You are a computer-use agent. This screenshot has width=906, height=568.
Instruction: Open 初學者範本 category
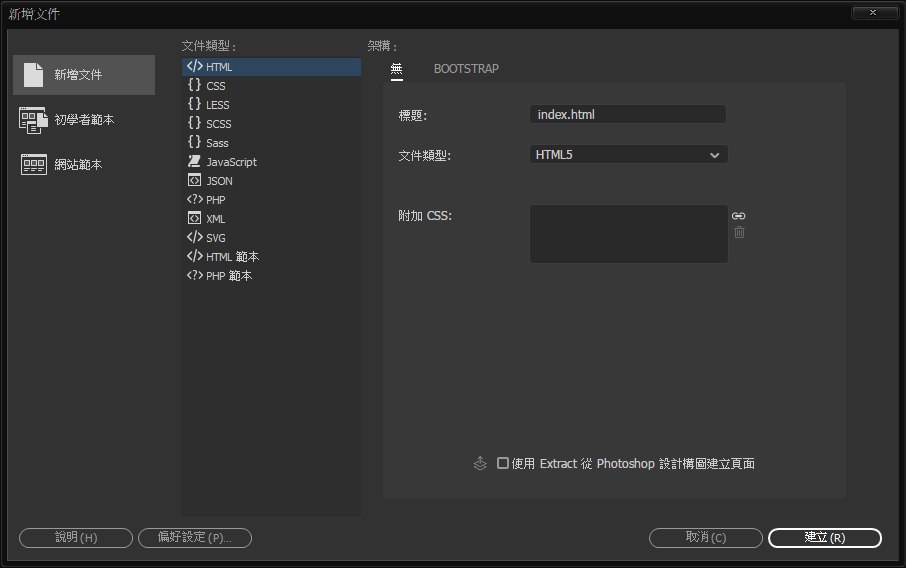(x=84, y=120)
